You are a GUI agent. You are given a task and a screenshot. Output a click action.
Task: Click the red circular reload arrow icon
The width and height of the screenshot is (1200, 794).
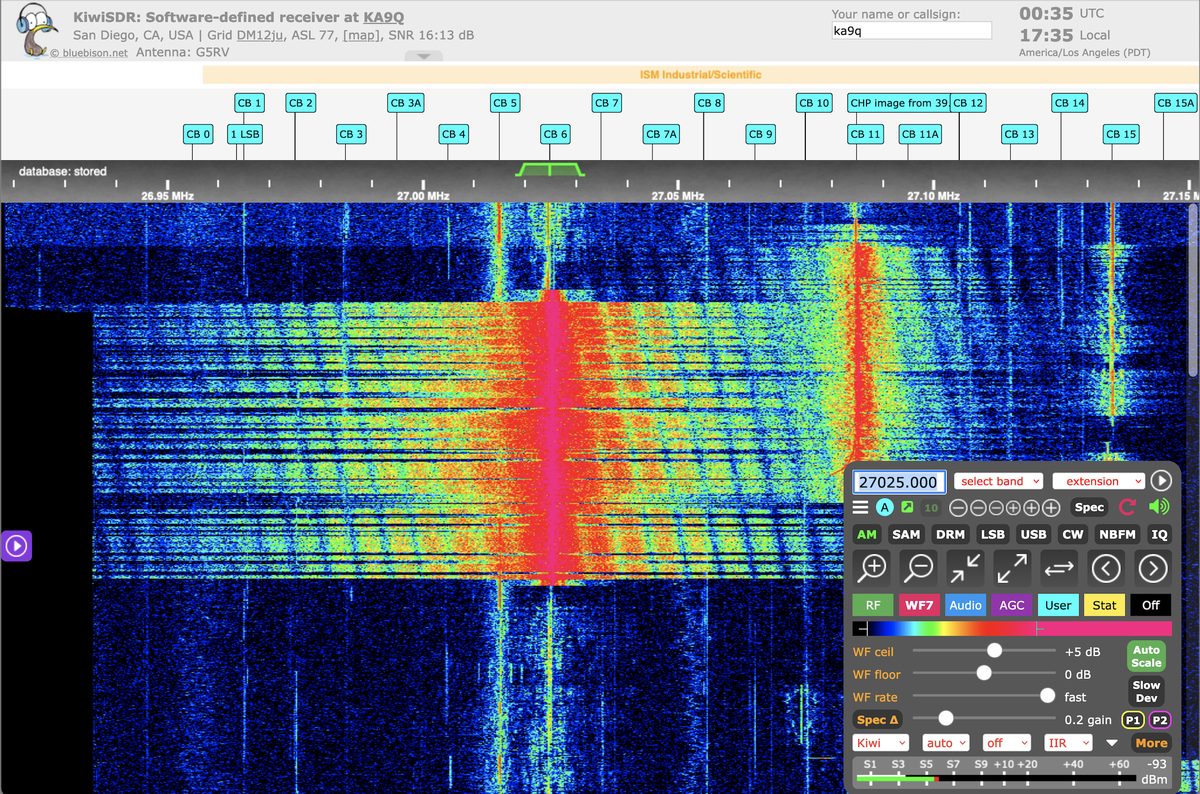(x=1129, y=507)
